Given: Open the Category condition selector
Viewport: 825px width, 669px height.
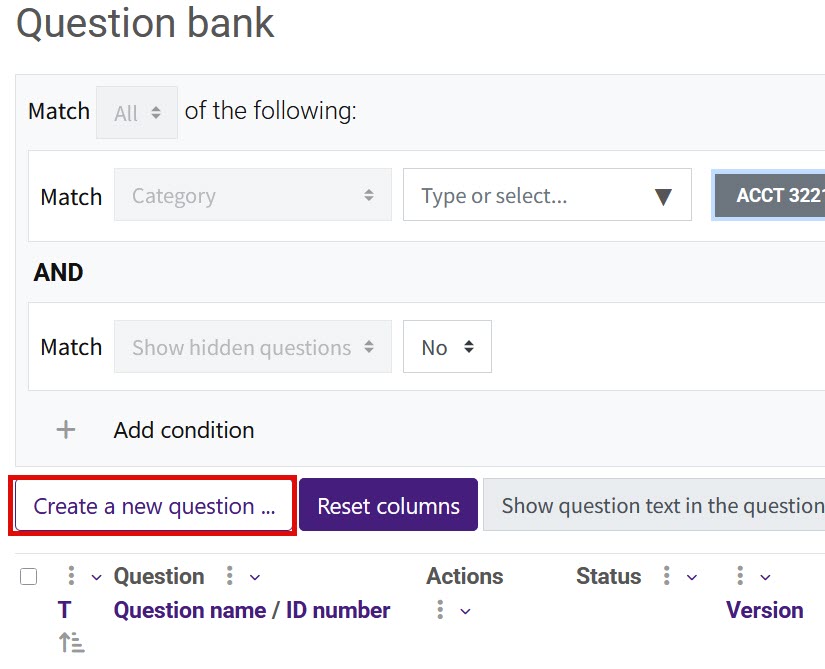Looking at the screenshot, I should (x=252, y=196).
